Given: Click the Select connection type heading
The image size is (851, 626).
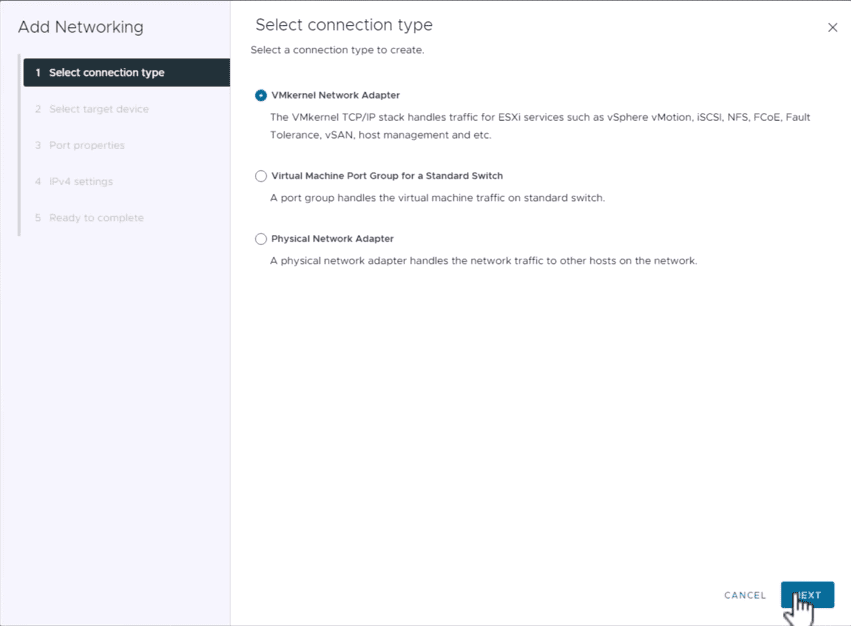Looking at the screenshot, I should [344, 25].
